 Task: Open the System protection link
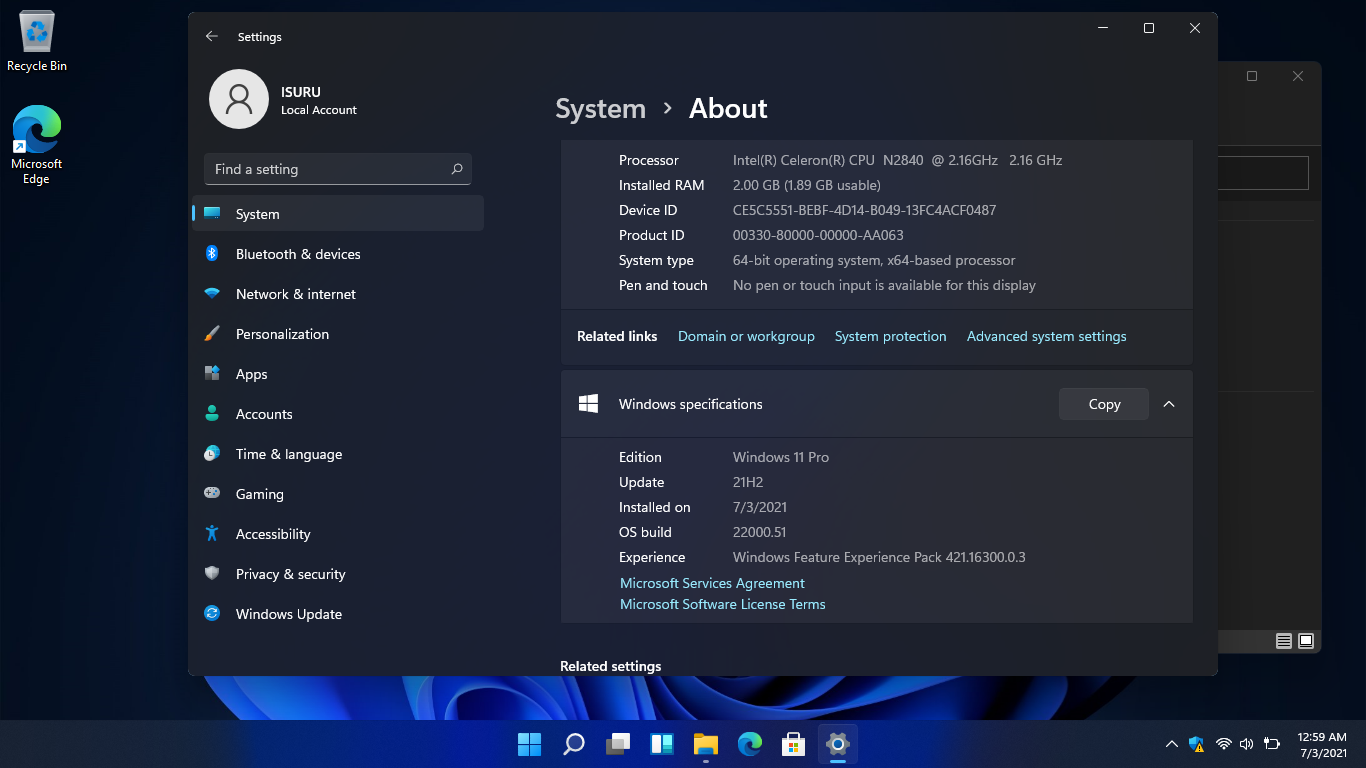890,336
